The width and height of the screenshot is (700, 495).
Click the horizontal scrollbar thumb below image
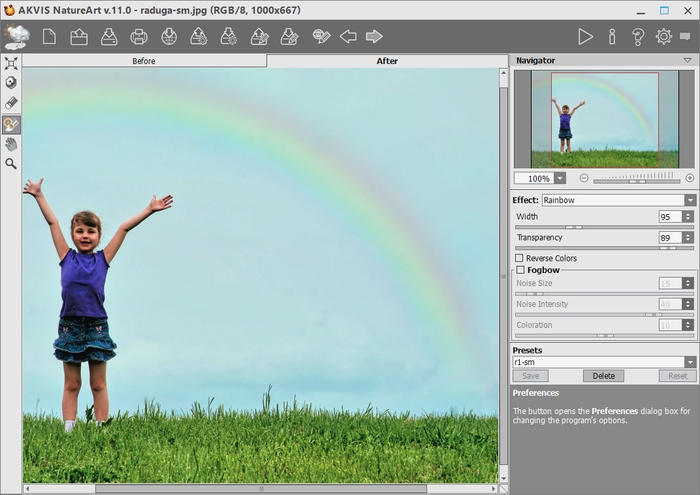pos(261,489)
